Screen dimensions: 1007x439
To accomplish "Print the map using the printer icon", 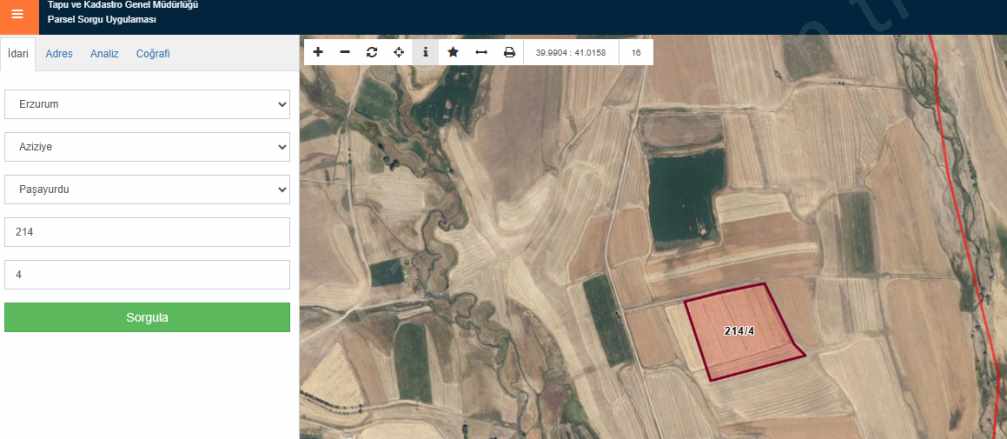I will click(509, 52).
